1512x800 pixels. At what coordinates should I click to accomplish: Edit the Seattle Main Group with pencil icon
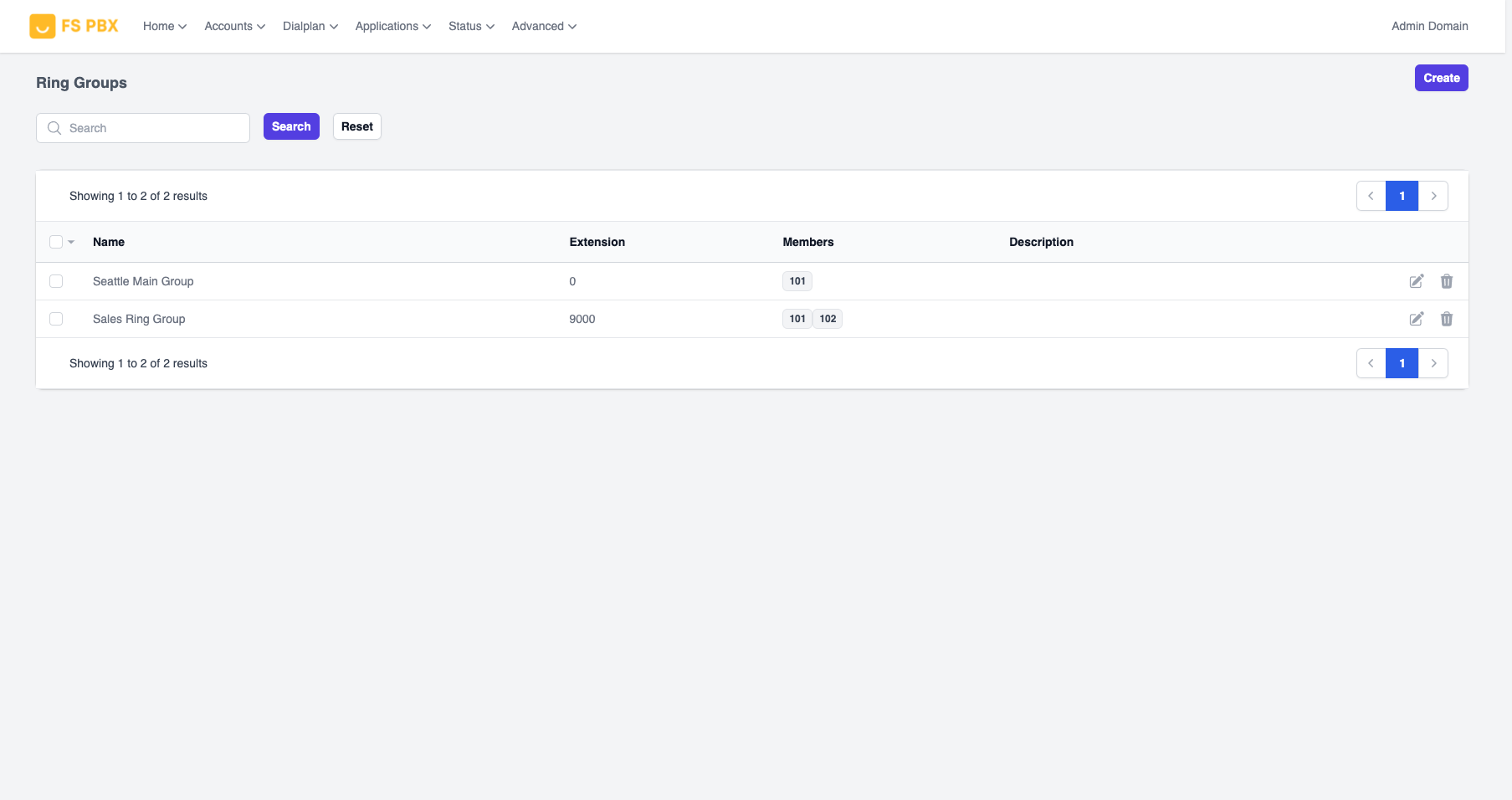(1416, 281)
